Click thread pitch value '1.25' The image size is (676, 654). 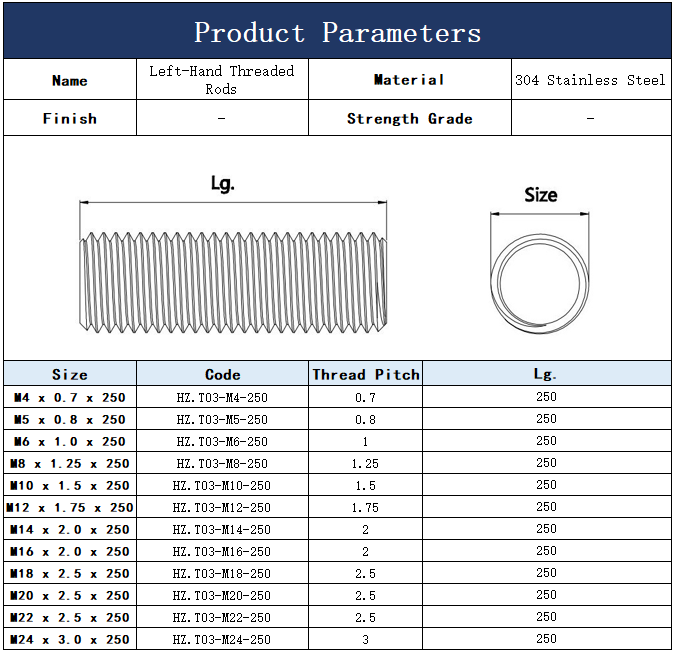(365, 463)
